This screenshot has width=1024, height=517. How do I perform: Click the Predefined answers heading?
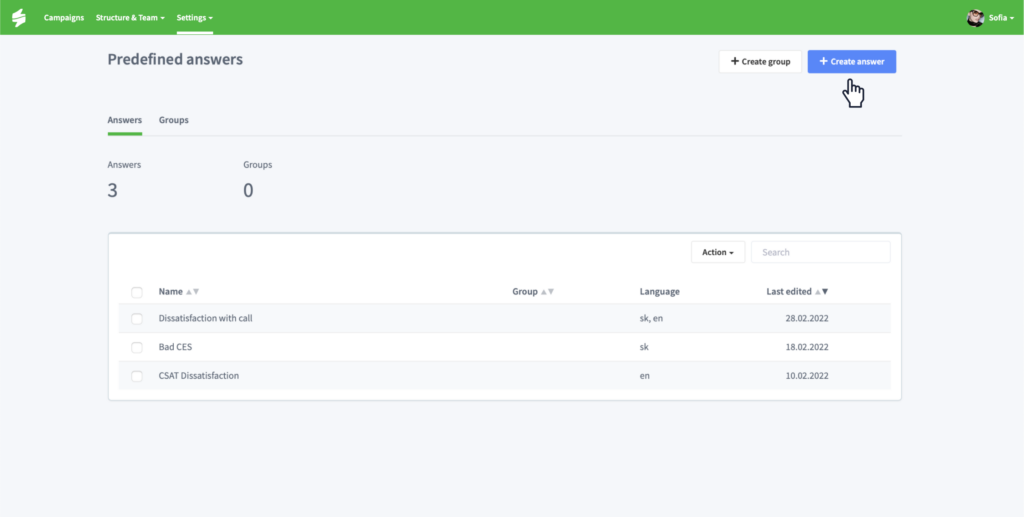(x=175, y=59)
